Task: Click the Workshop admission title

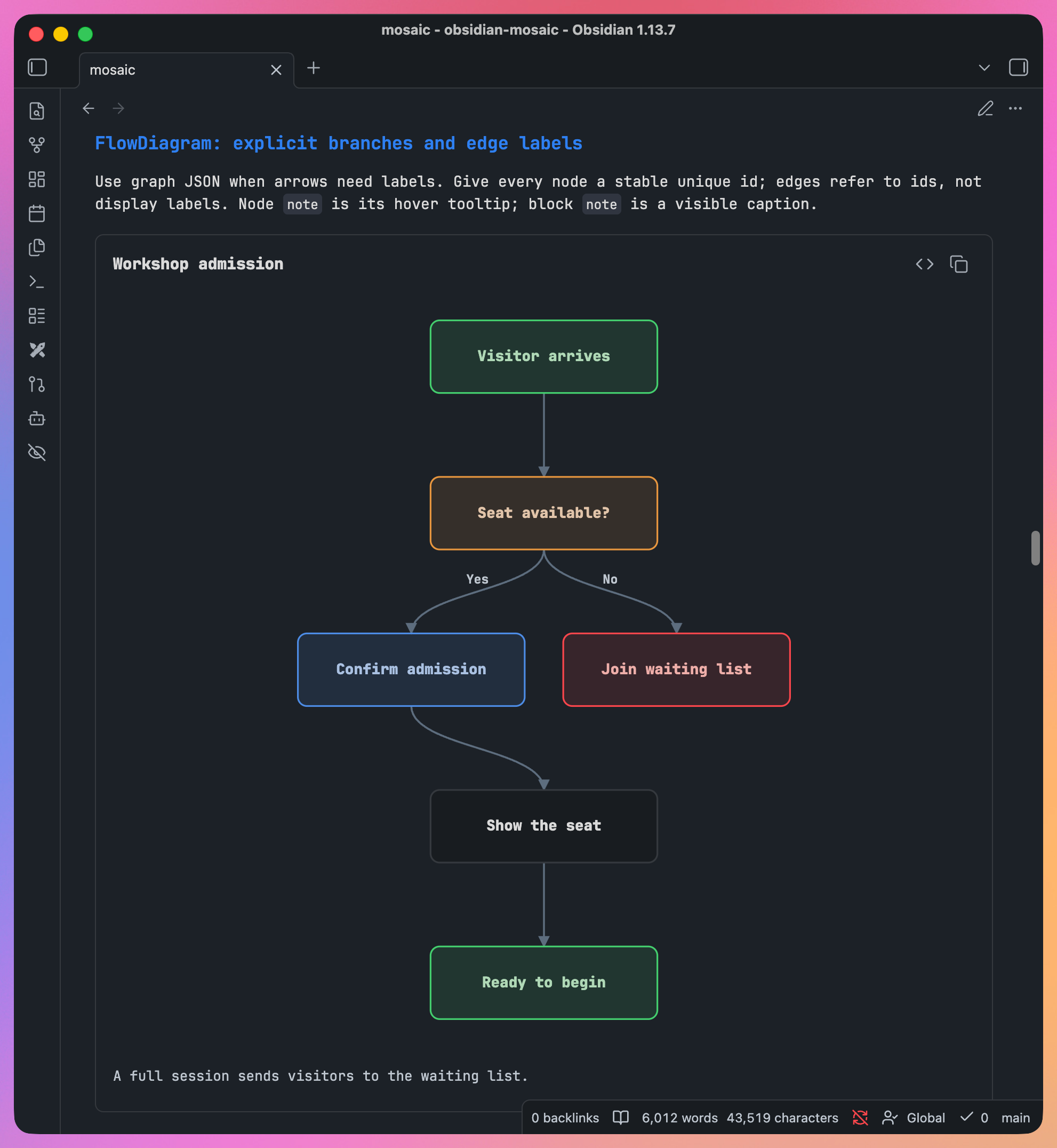Action: 198,264
